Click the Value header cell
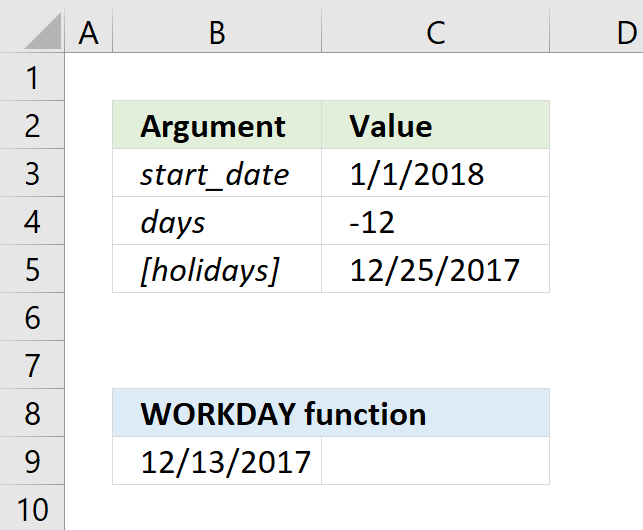Screen dimensions: 643x530 tap(436, 125)
